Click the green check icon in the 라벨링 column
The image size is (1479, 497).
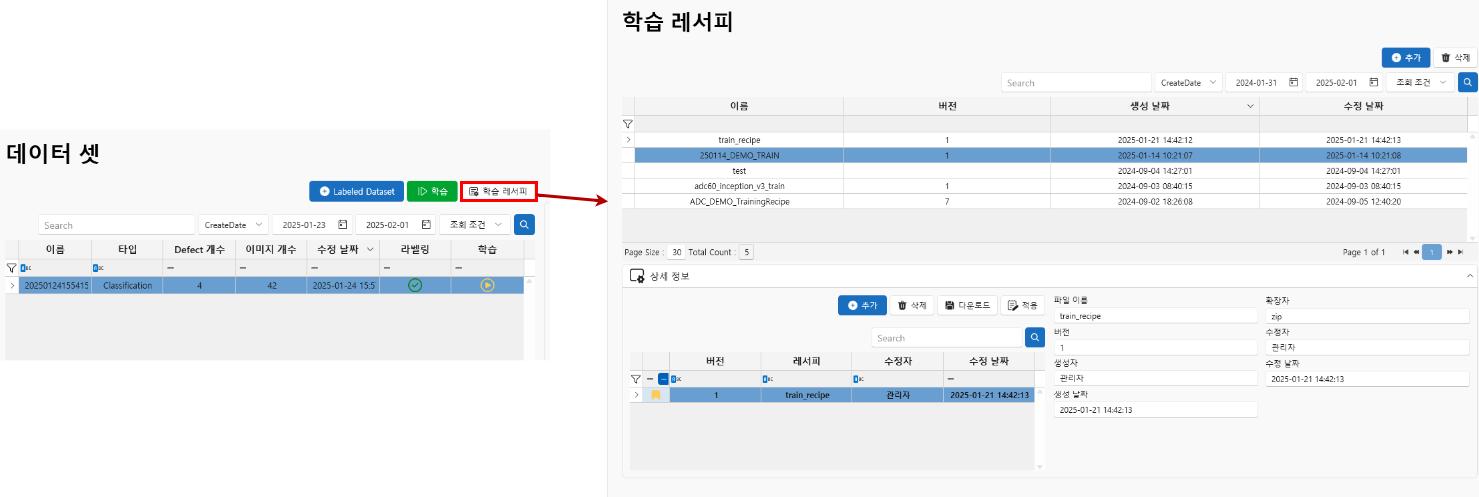(x=415, y=285)
